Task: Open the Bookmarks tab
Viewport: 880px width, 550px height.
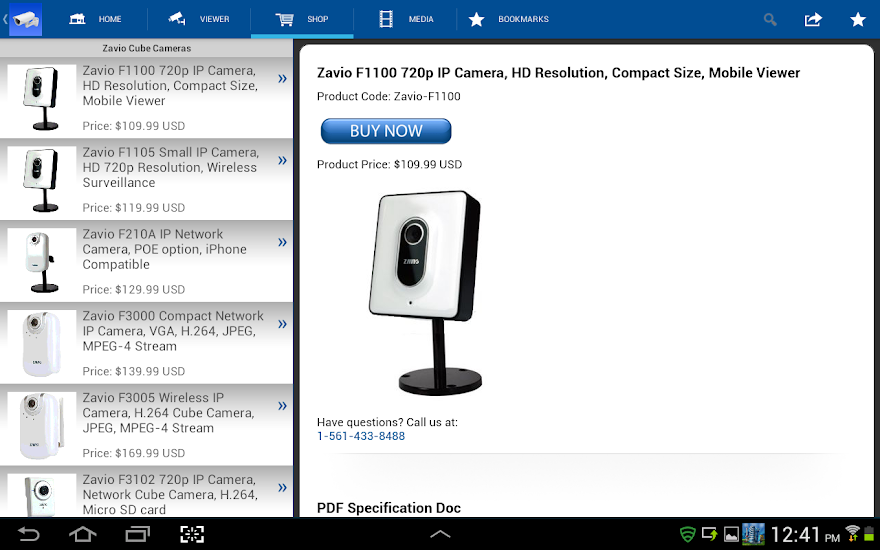Action: pyautogui.click(x=508, y=19)
